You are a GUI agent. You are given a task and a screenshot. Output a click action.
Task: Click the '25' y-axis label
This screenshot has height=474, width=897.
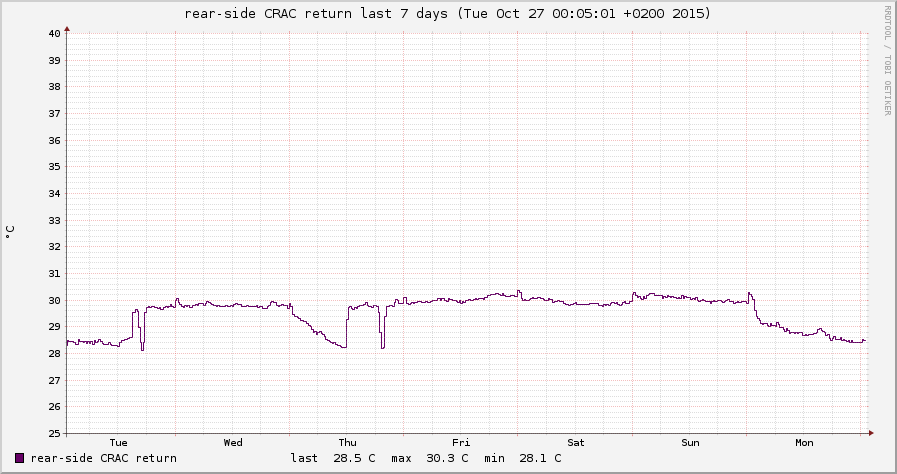(x=54, y=433)
